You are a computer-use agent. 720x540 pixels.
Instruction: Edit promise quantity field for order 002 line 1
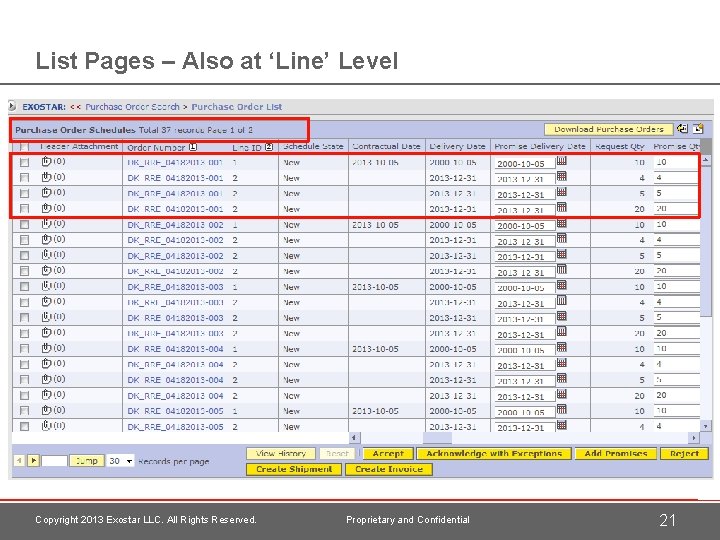[676, 225]
